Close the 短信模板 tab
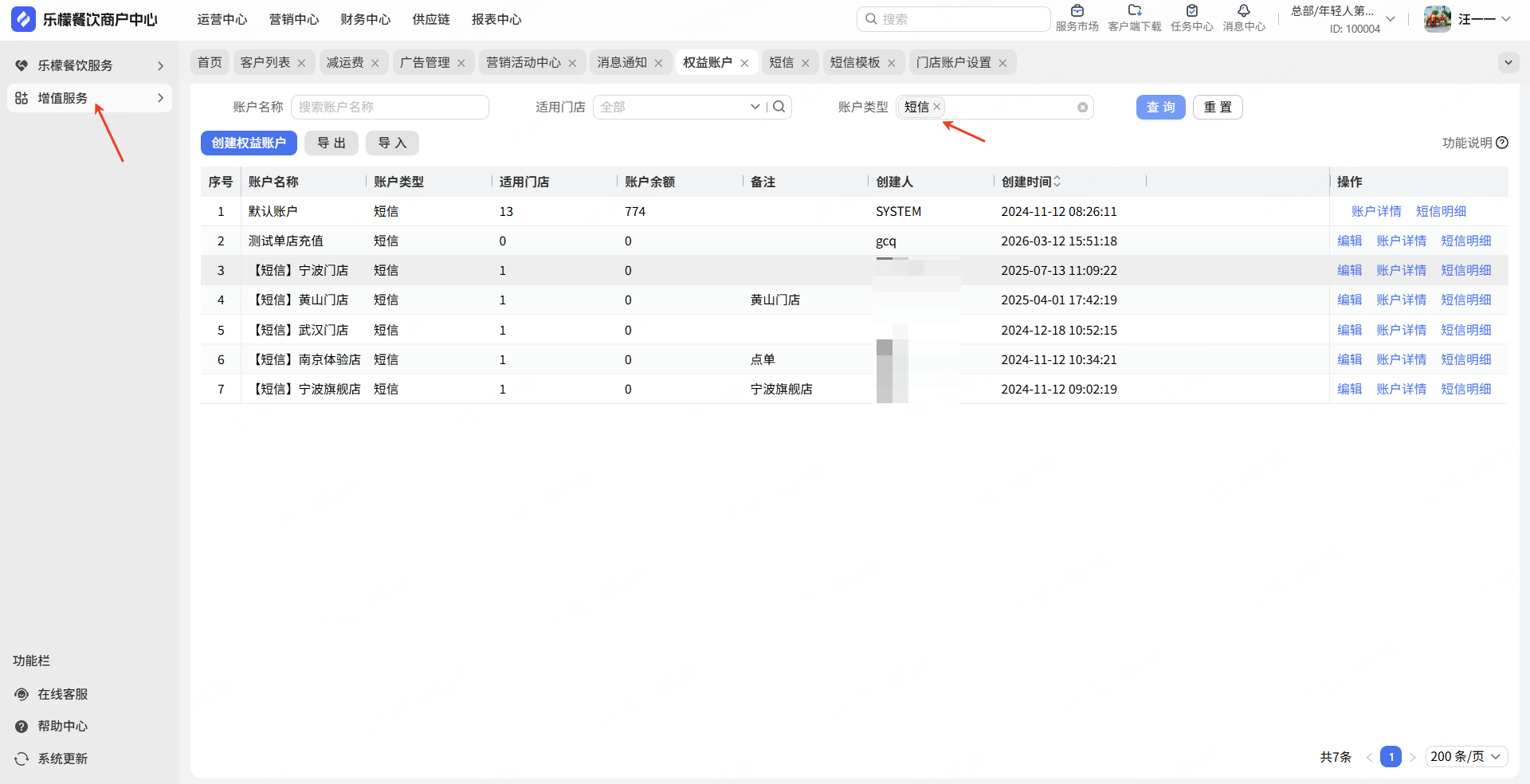 pyautogui.click(x=891, y=63)
